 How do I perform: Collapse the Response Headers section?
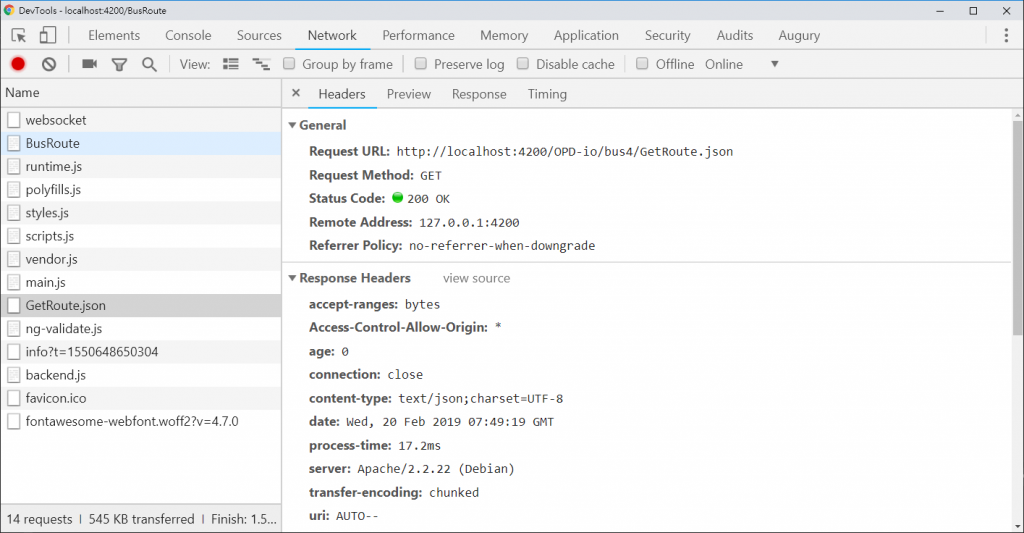(293, 278)
